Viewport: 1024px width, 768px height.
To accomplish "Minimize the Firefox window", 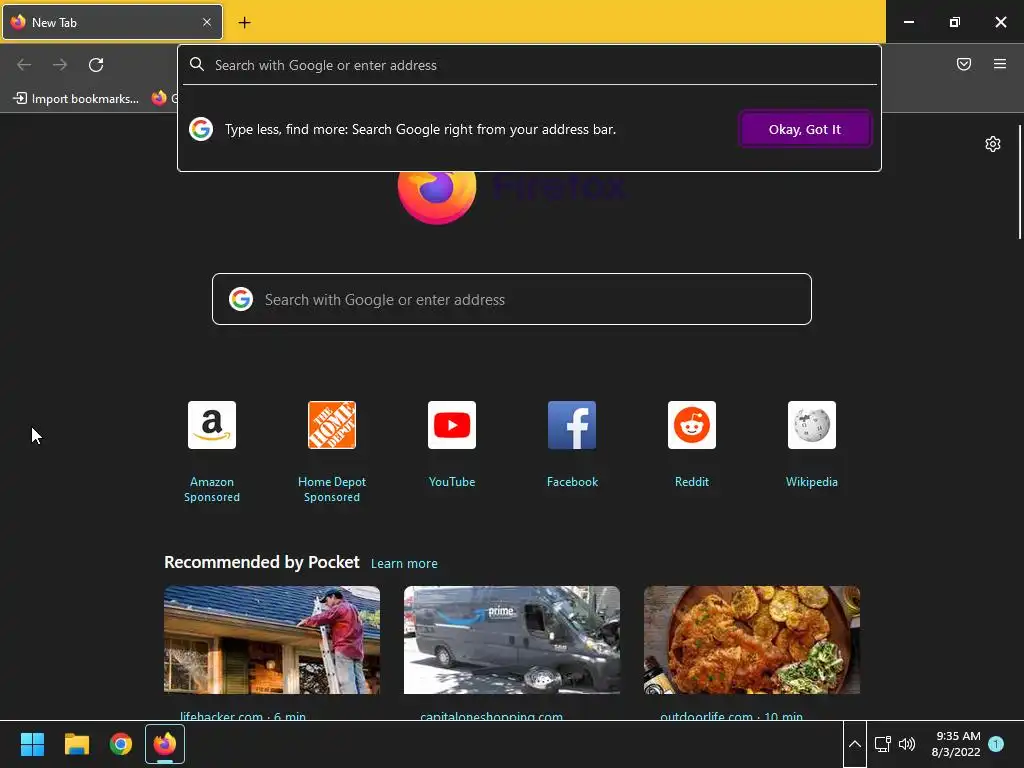I will coord(908,22).
